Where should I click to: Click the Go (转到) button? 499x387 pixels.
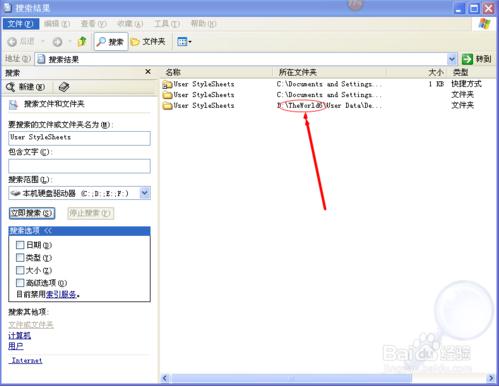point(477,59)
